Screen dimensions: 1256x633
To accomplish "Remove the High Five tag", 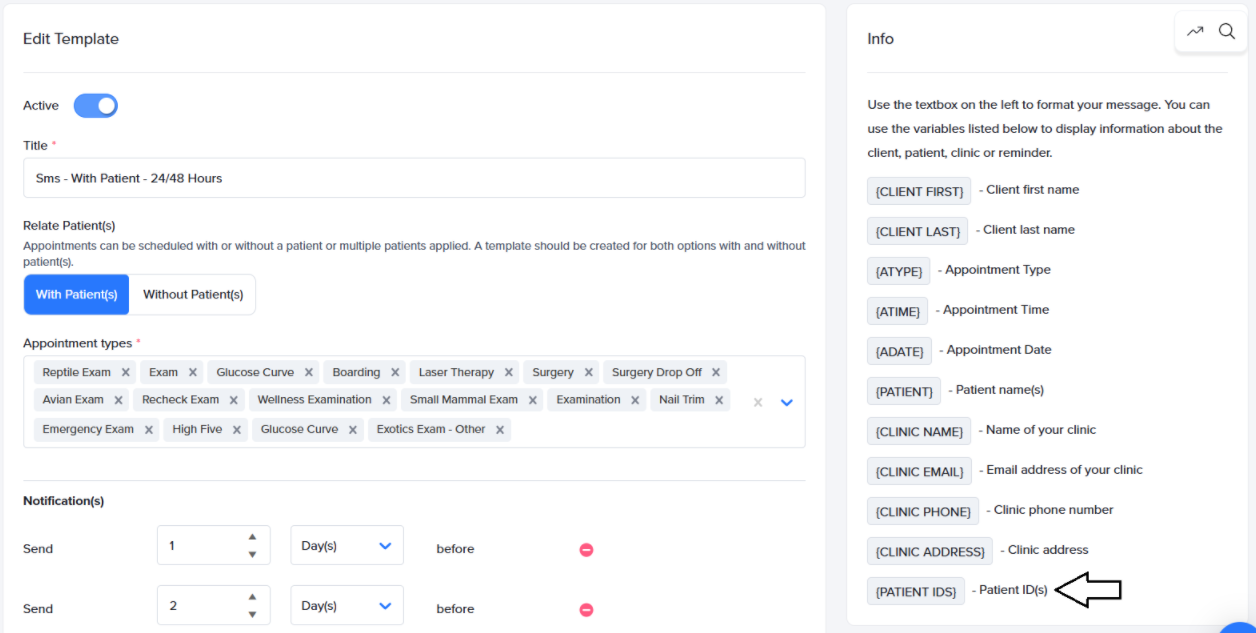I will [237, 430].
